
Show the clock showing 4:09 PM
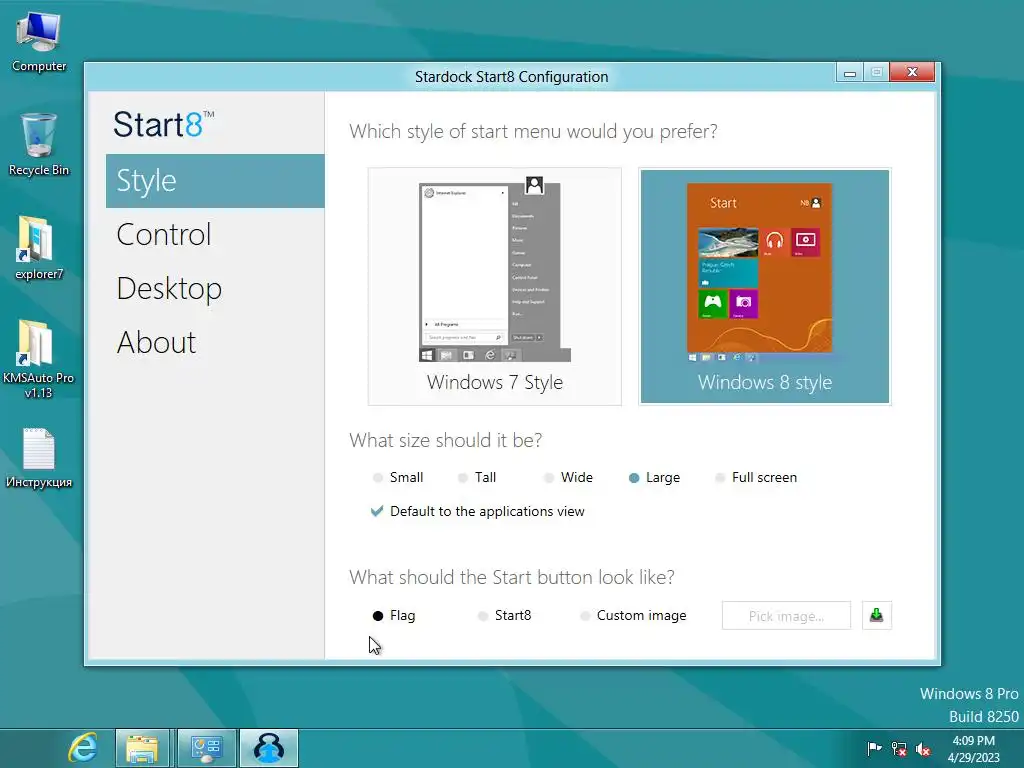(973, 748)
